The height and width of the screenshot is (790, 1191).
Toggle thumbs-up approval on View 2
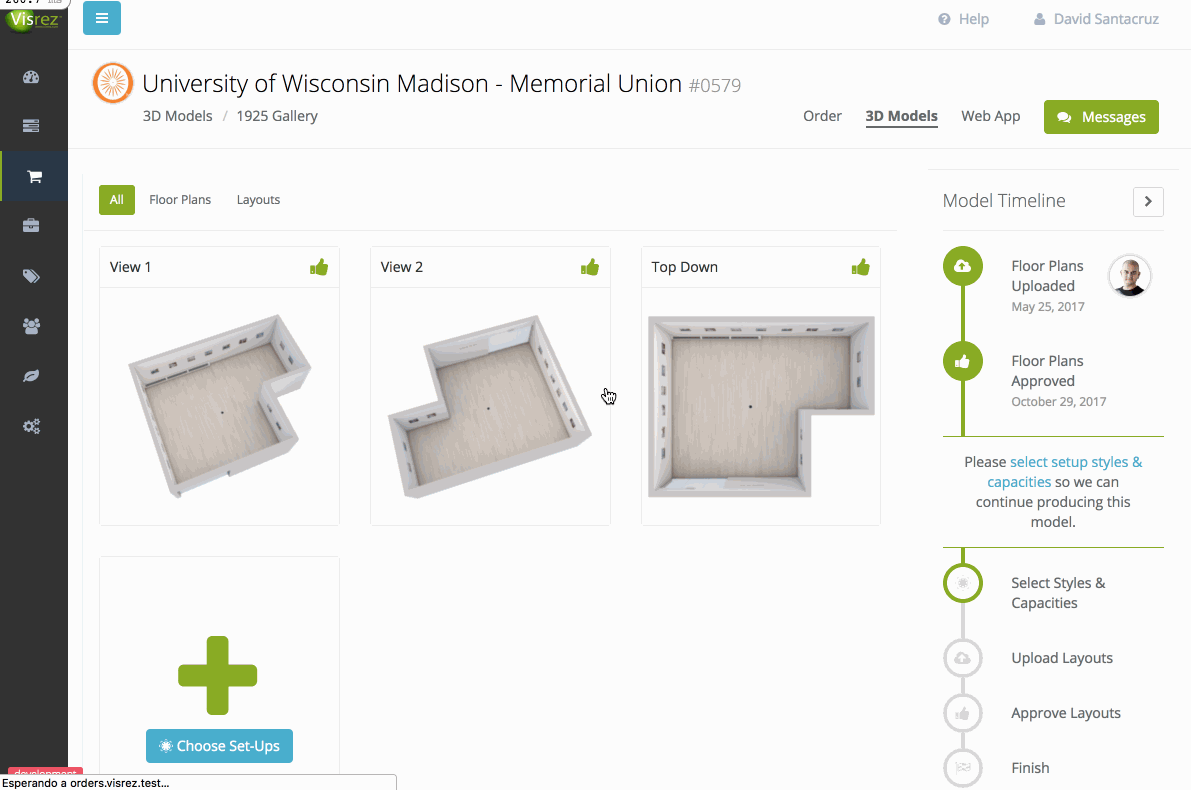tap(590, 267)
